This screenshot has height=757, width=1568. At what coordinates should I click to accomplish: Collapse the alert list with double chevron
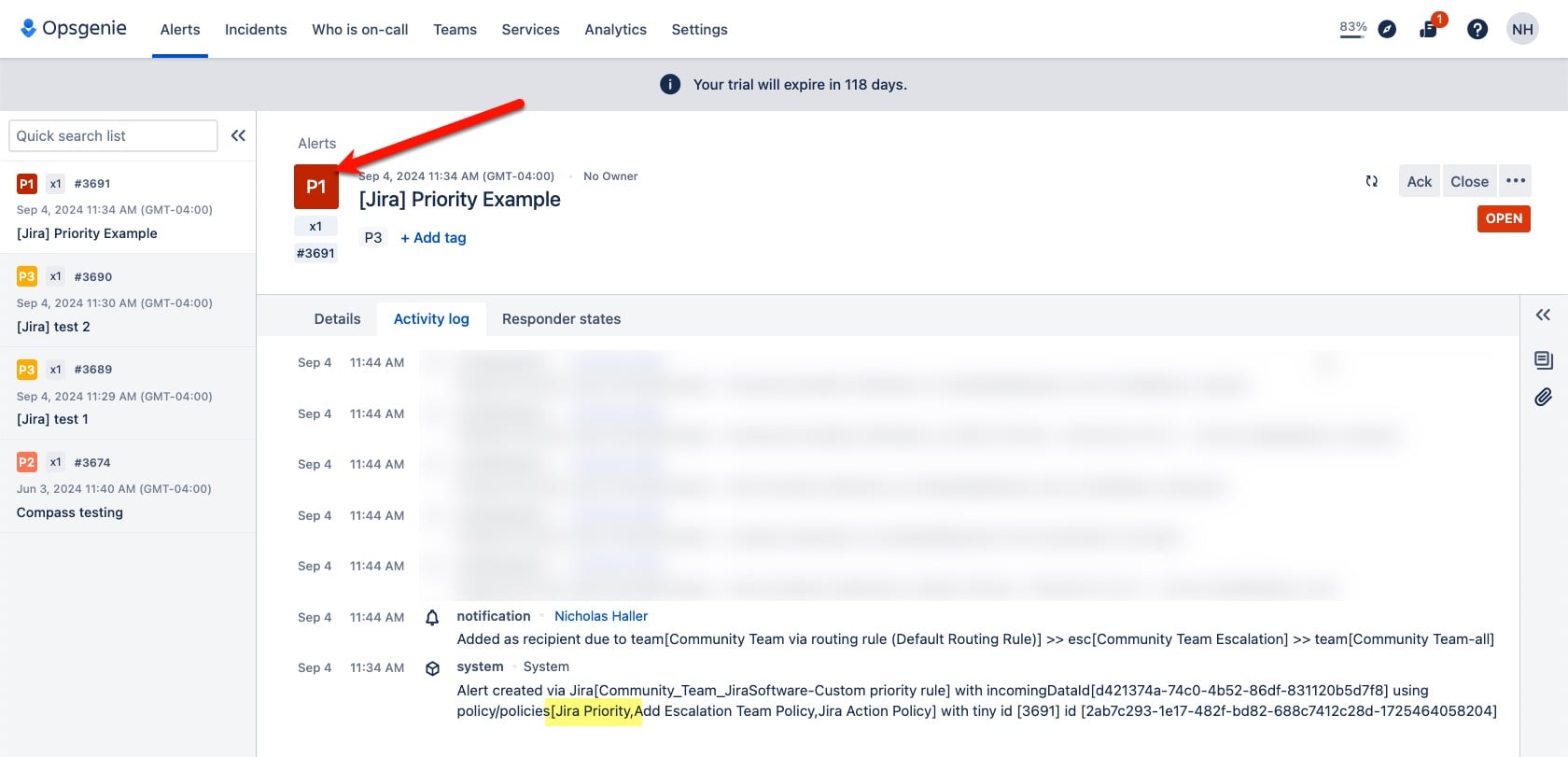pyautogui.click(x=238, y=135)
